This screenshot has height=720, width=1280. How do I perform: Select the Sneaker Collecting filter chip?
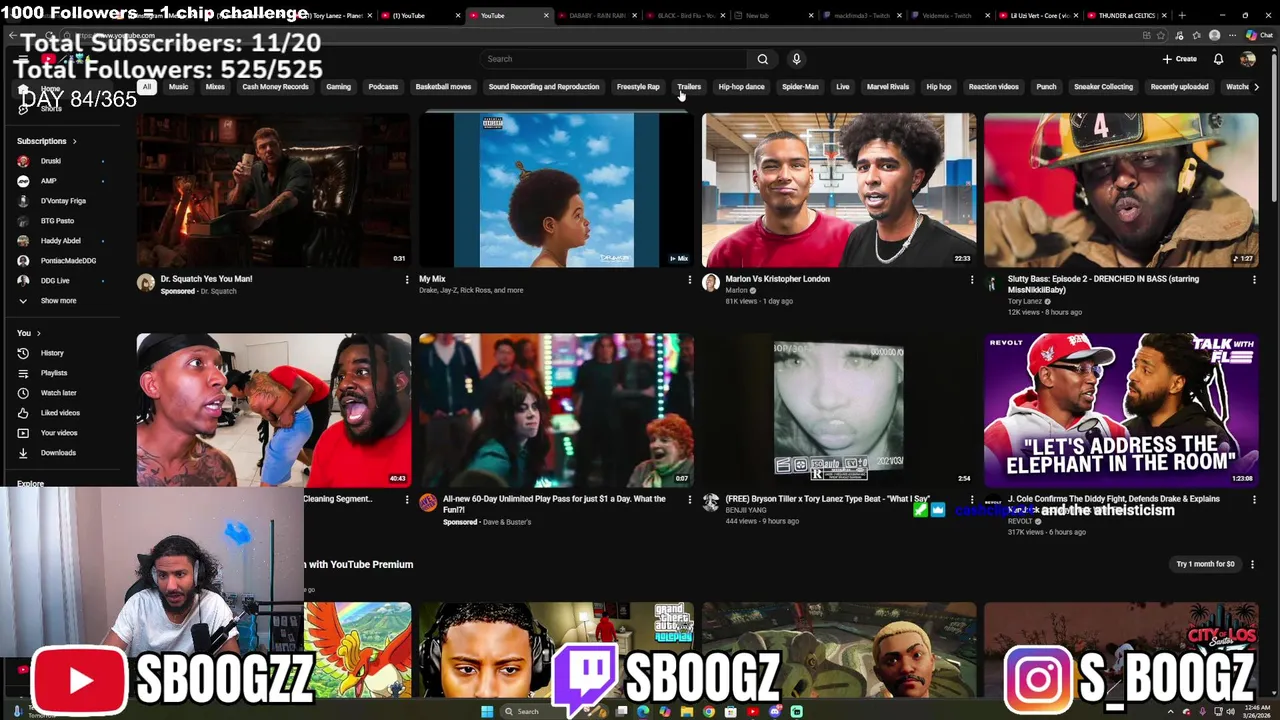[x=1103, y=87]
